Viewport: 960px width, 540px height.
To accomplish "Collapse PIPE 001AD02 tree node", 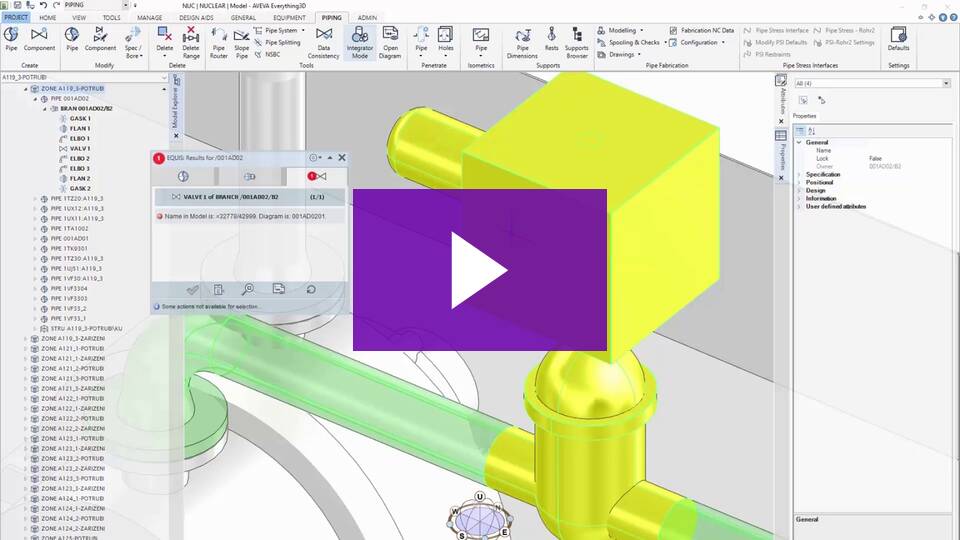I will 35,99.
